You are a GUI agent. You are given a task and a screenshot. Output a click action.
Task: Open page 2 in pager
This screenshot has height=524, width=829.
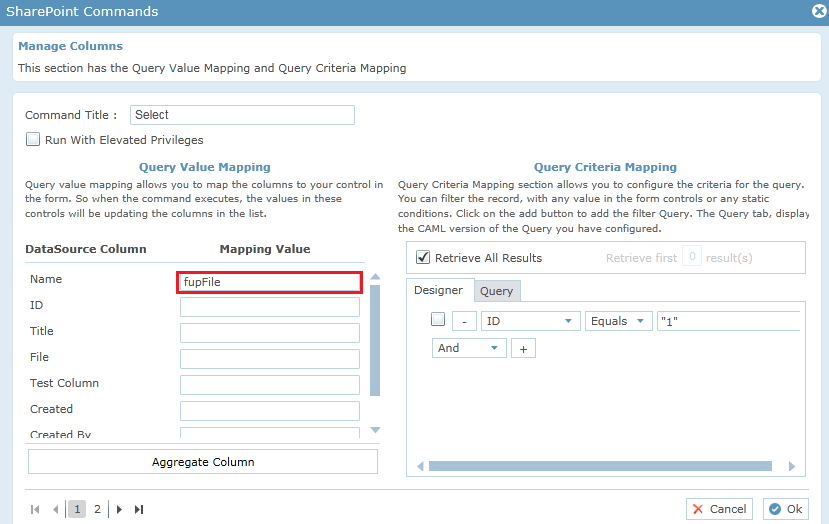click(x=97, y=509)
